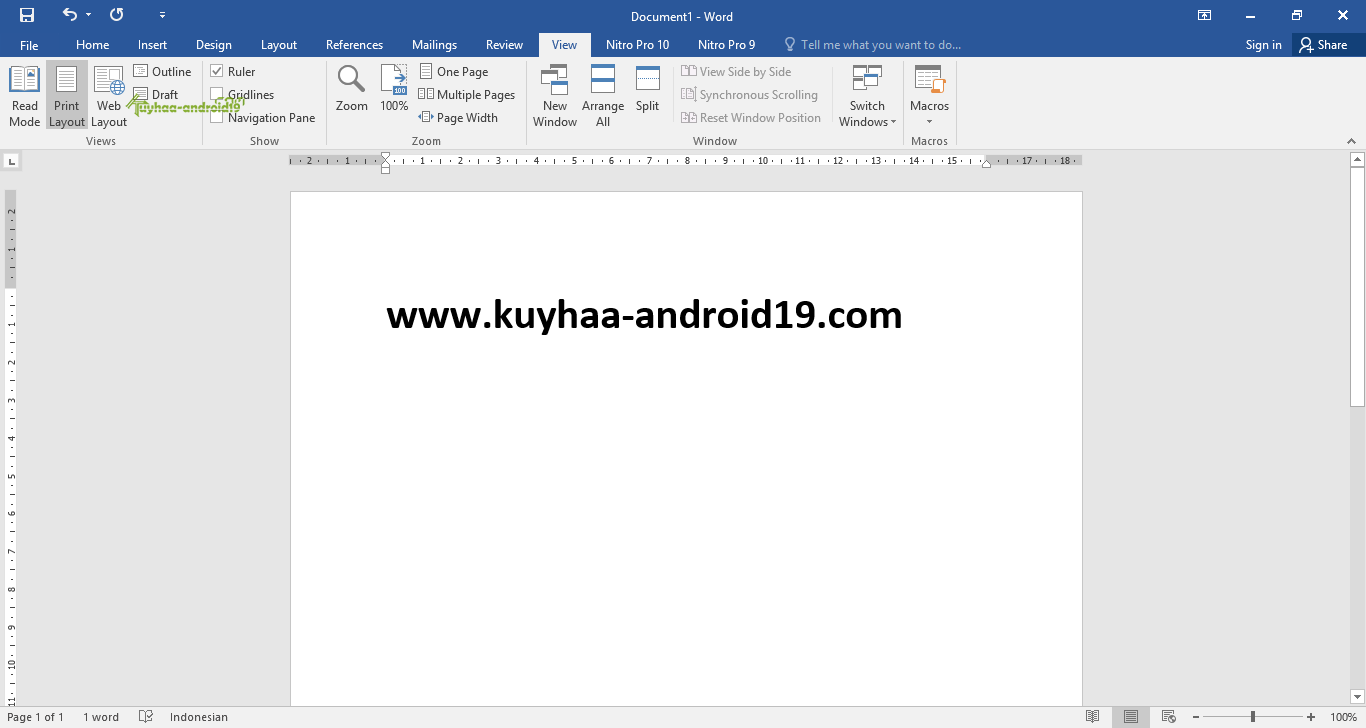The height and width of the screenshot is (728, 1366).
Task: Click the vertical scrollbar down arrow
Action: pyautogui.click(x=1357, y=697)
